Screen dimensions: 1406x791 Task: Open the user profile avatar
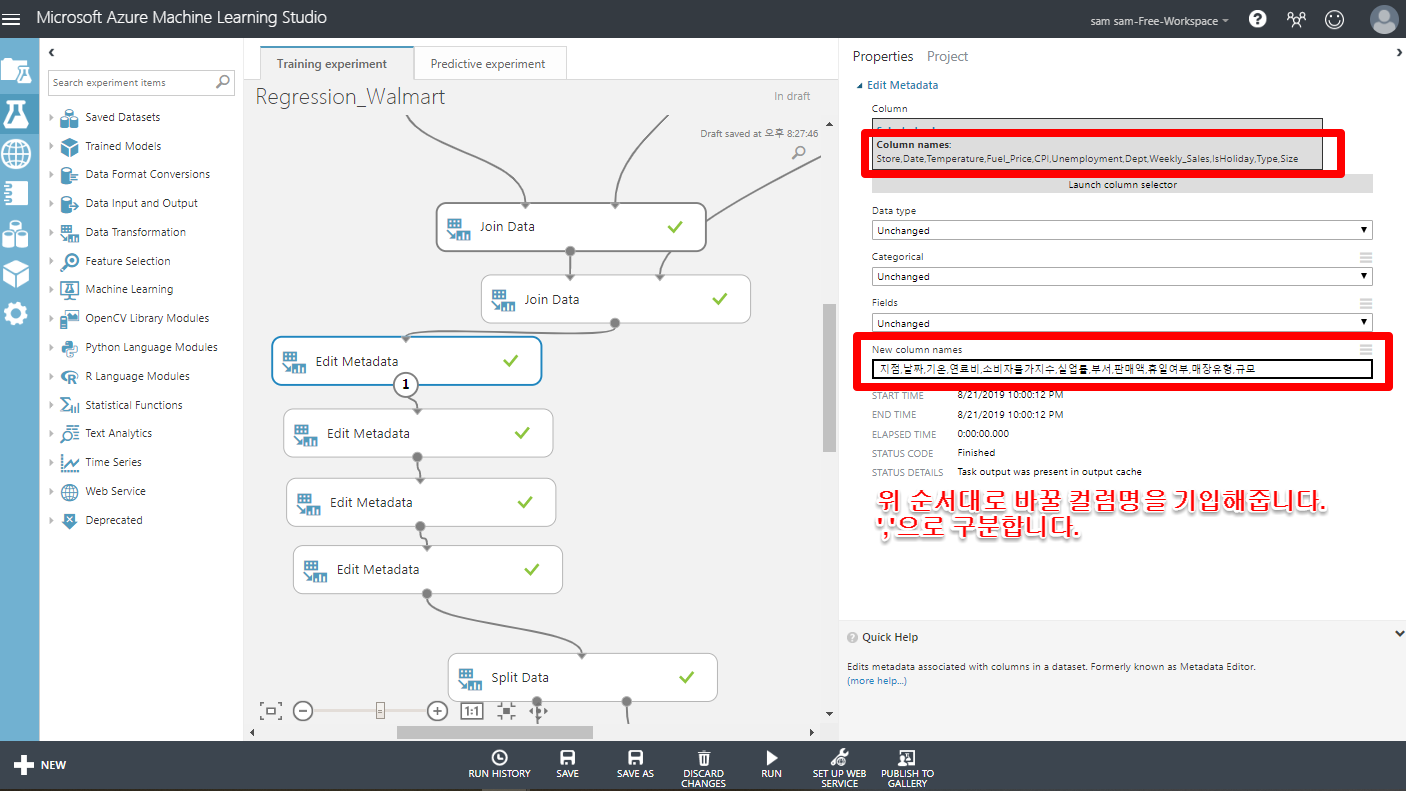1384,19
